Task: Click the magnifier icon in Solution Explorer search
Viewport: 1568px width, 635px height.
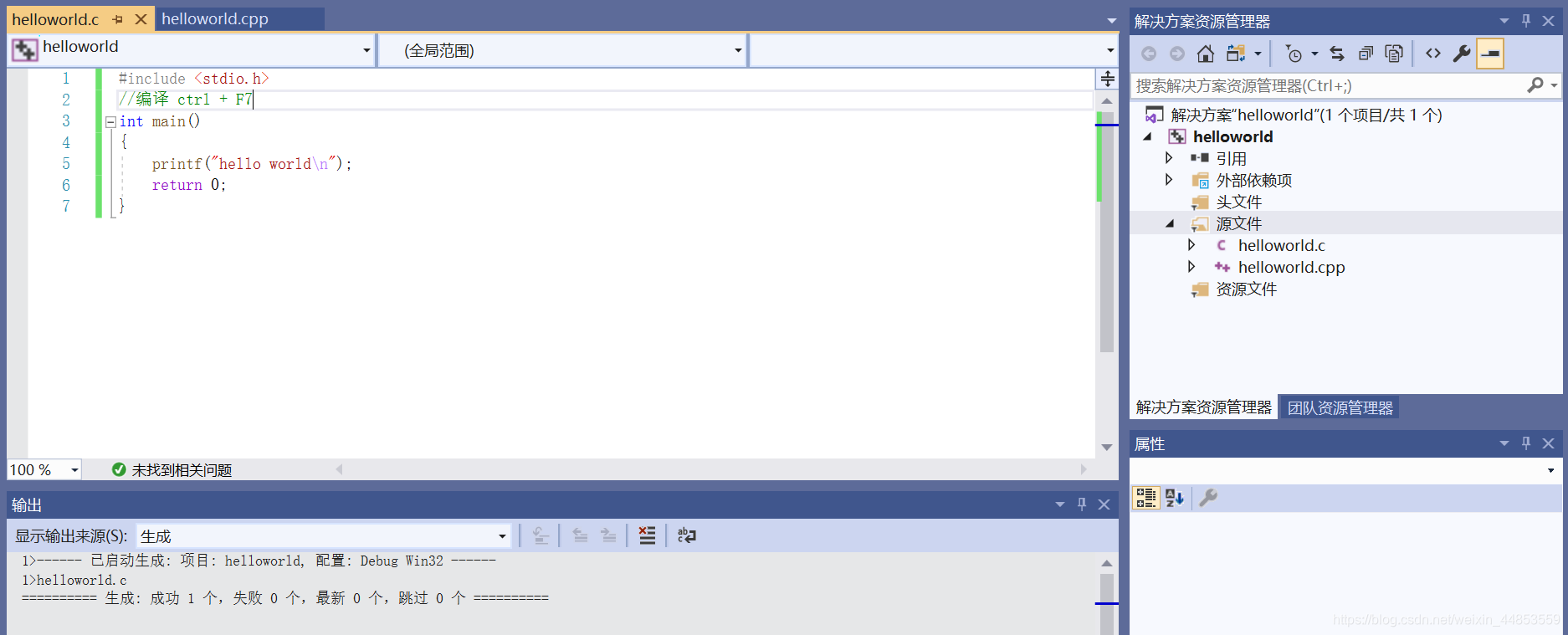Action: 1535,85
